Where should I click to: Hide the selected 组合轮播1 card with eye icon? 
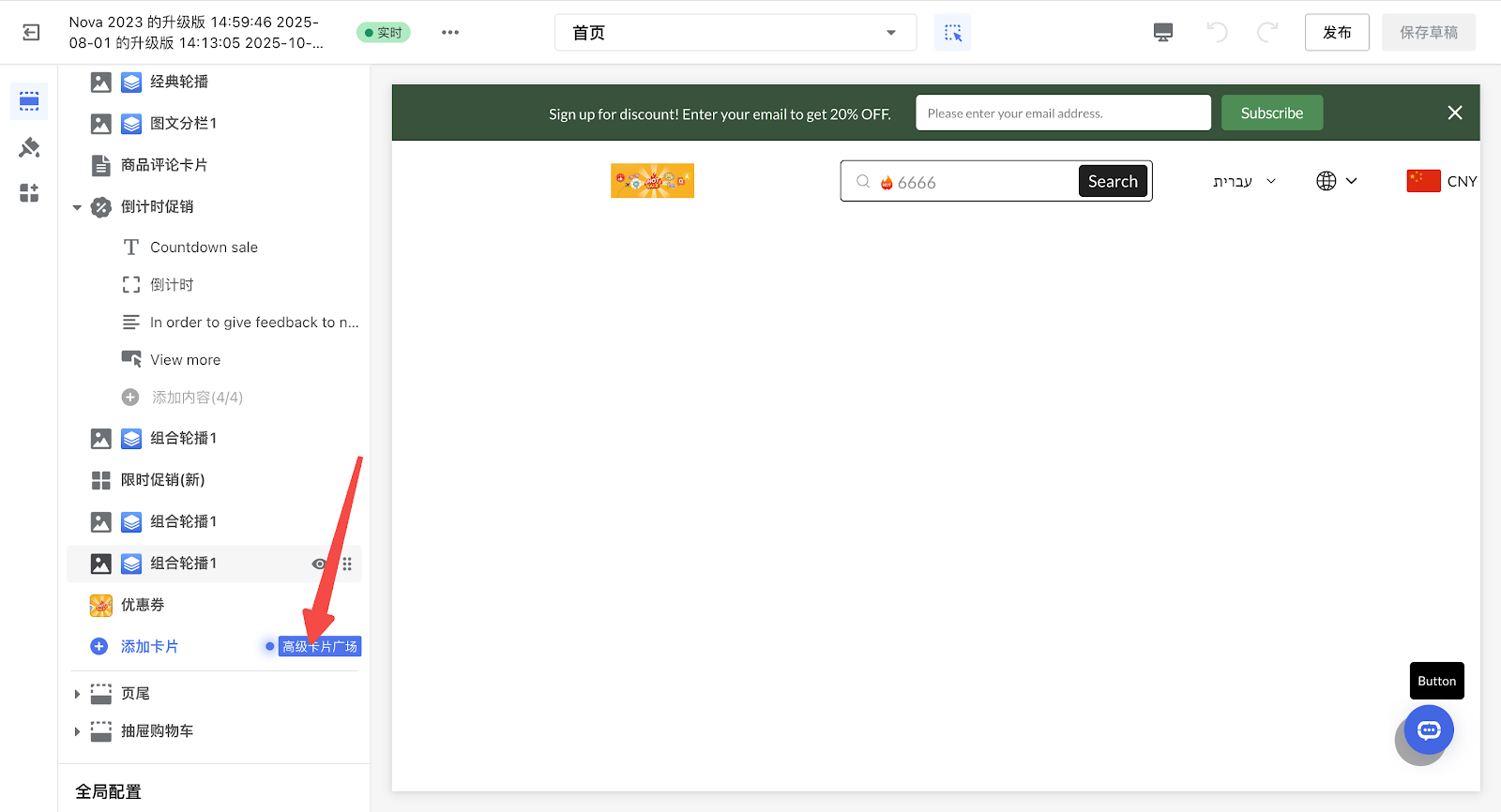(x=319, y=564)
